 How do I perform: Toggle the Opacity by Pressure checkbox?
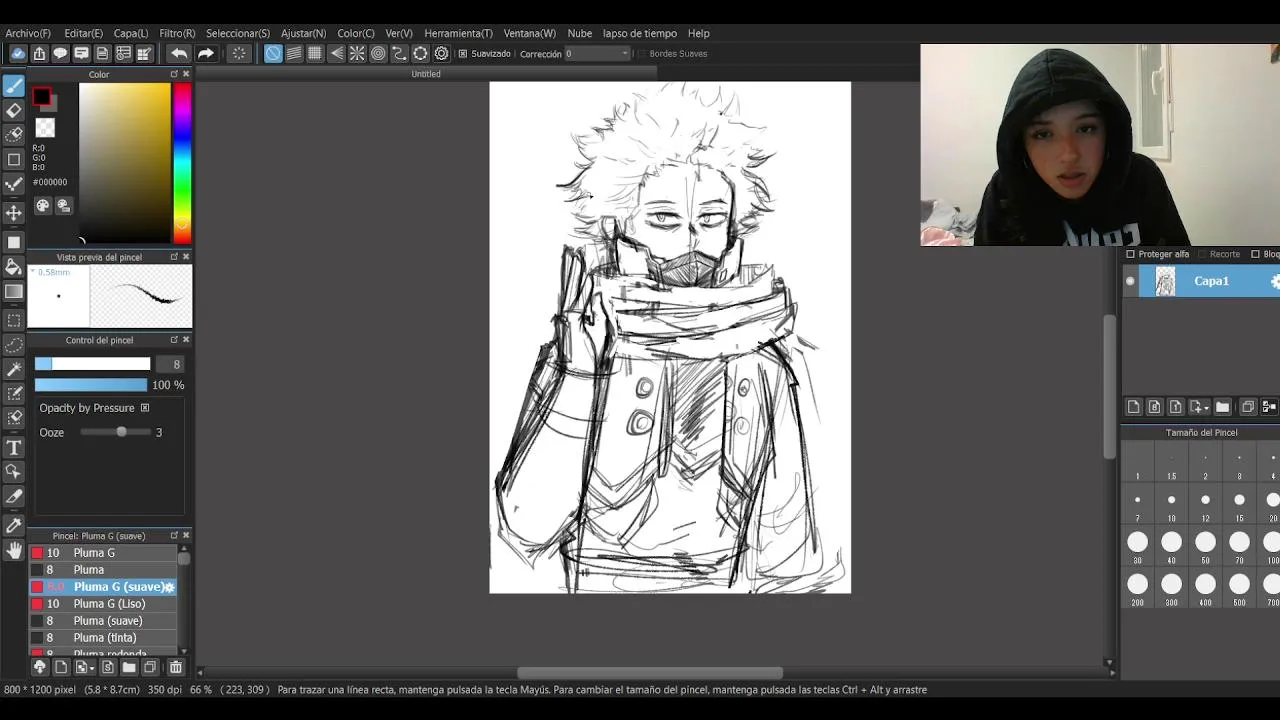point(145,408)
